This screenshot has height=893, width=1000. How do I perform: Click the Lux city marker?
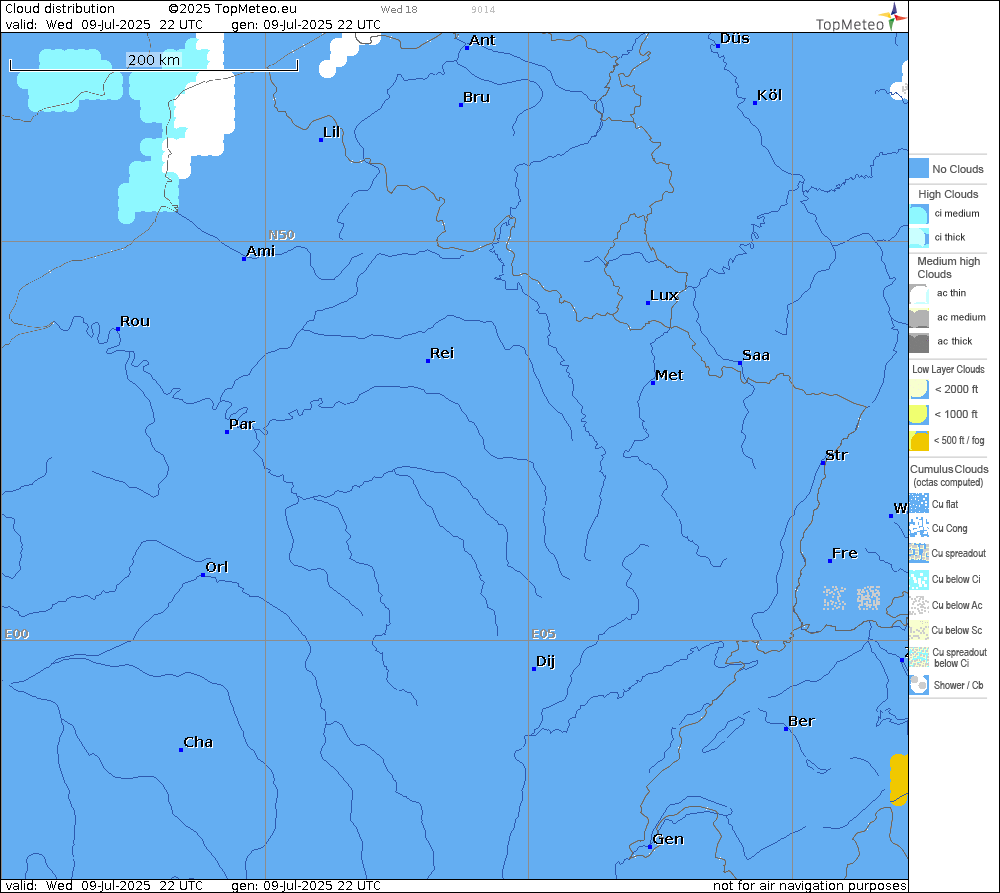[648, 303]
